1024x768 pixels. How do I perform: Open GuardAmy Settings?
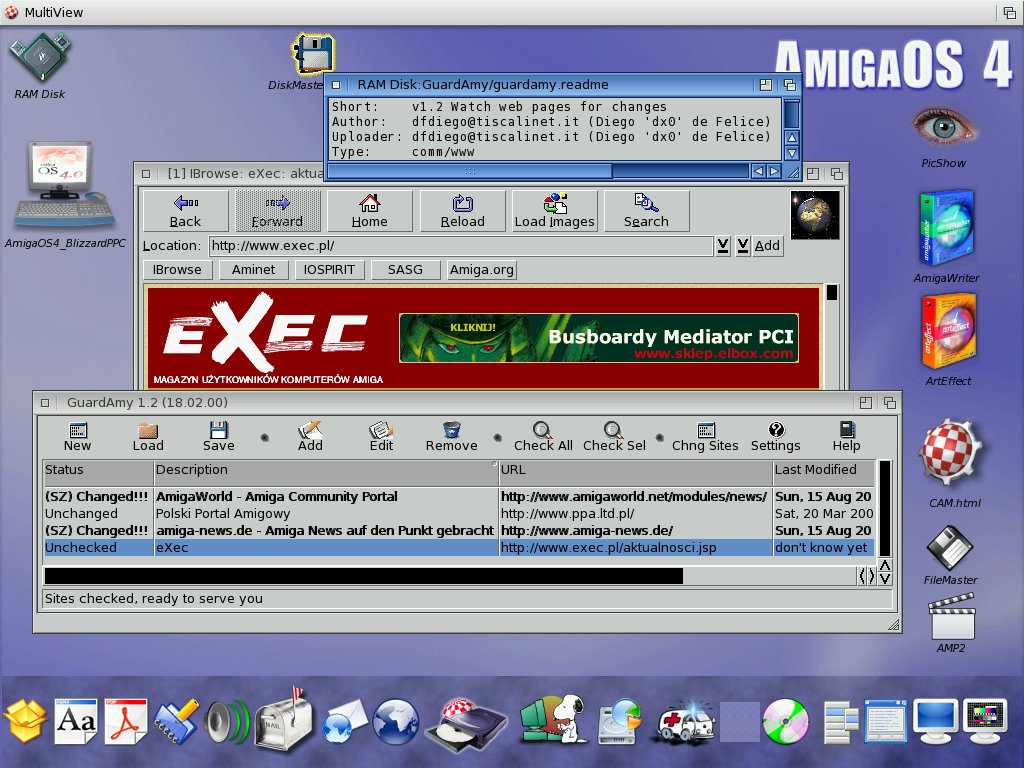[775, 437]
